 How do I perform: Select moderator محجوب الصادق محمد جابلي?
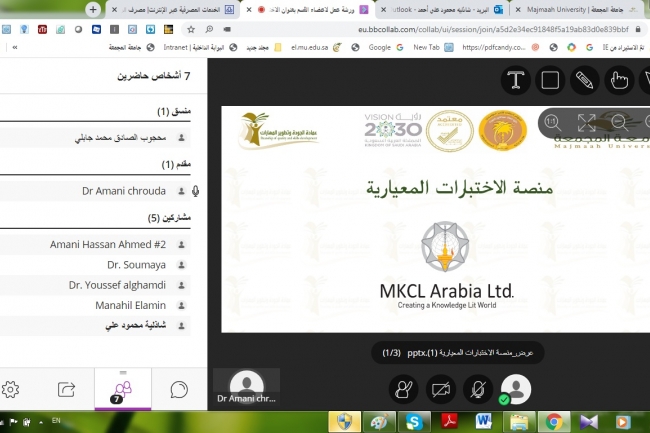95,138
